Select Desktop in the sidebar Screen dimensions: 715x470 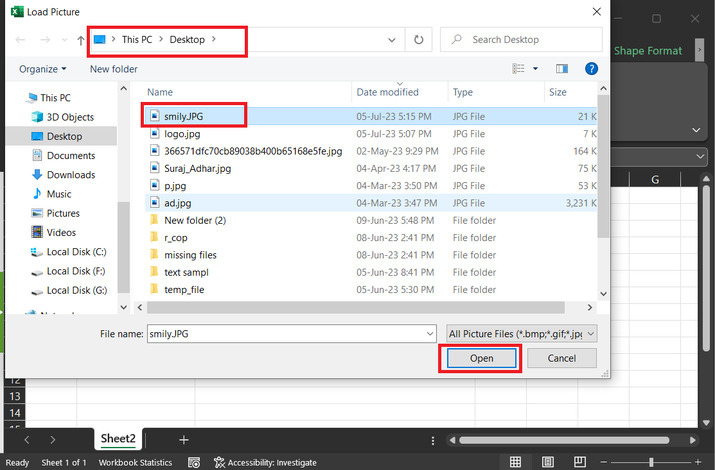pyautogui.click(x=62, y=136)
